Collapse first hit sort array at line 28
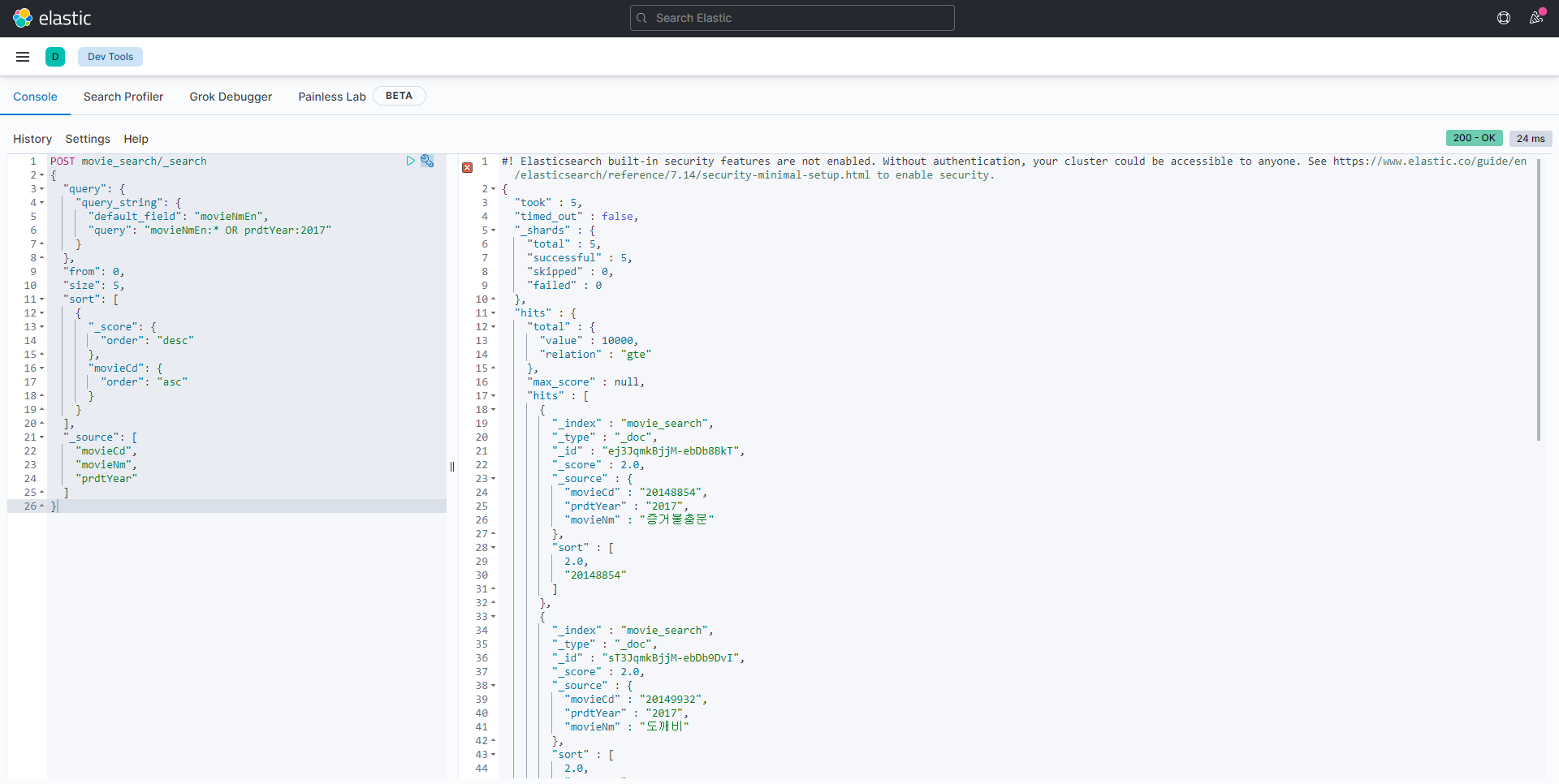 coord(493,548)
